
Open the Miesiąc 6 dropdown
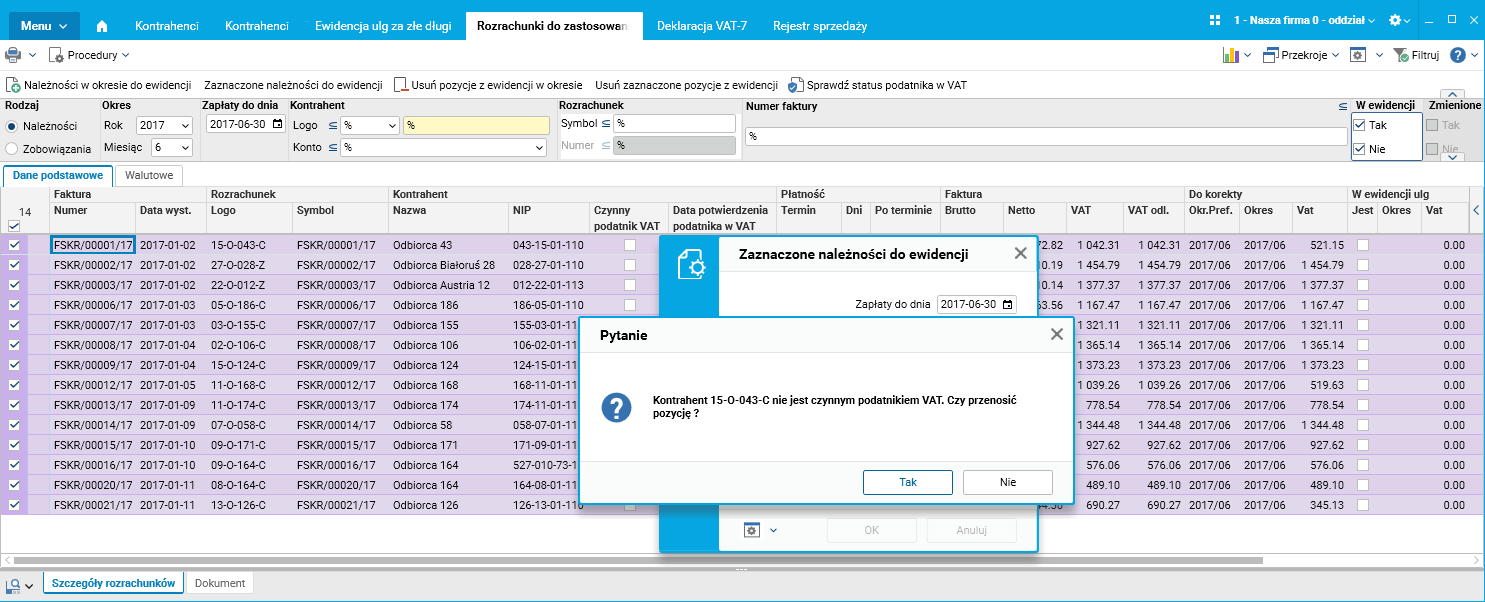[185, 147]
